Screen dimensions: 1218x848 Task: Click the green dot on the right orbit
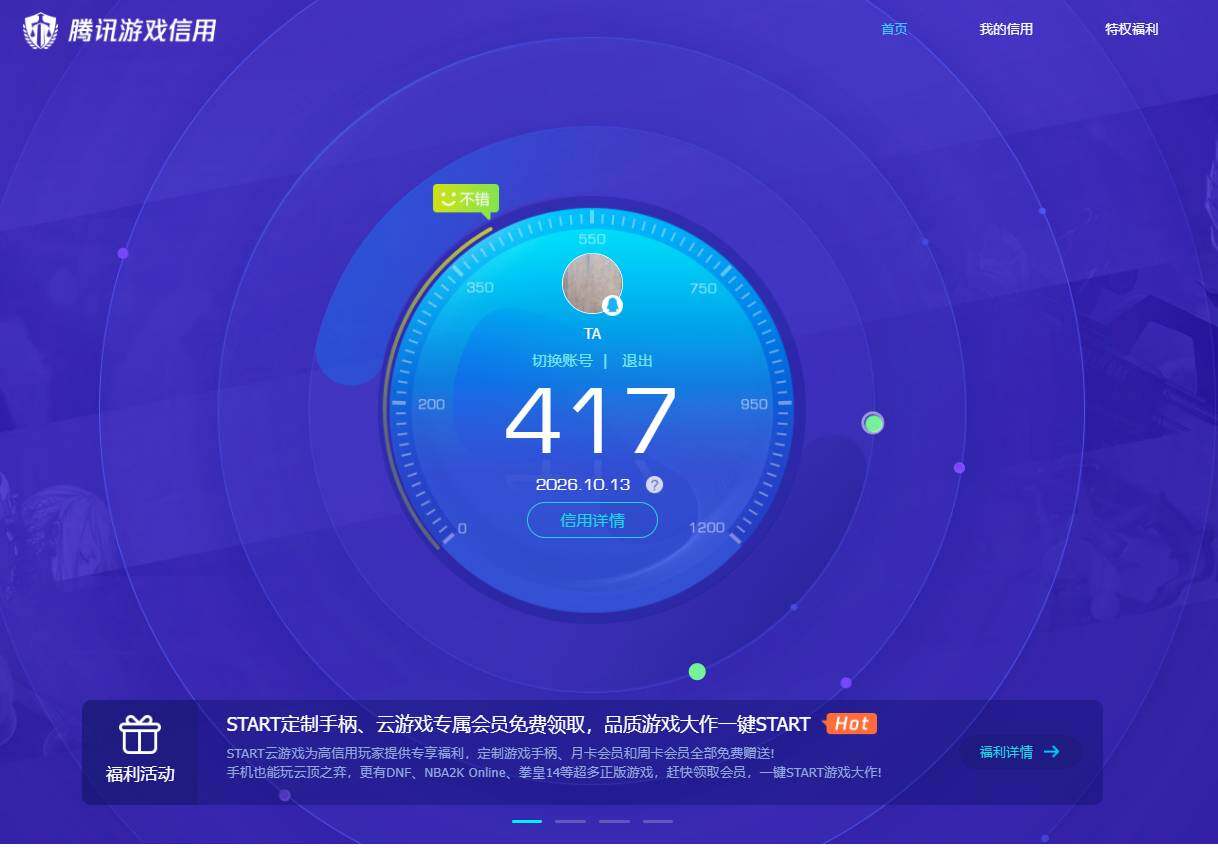coord(873,423)
